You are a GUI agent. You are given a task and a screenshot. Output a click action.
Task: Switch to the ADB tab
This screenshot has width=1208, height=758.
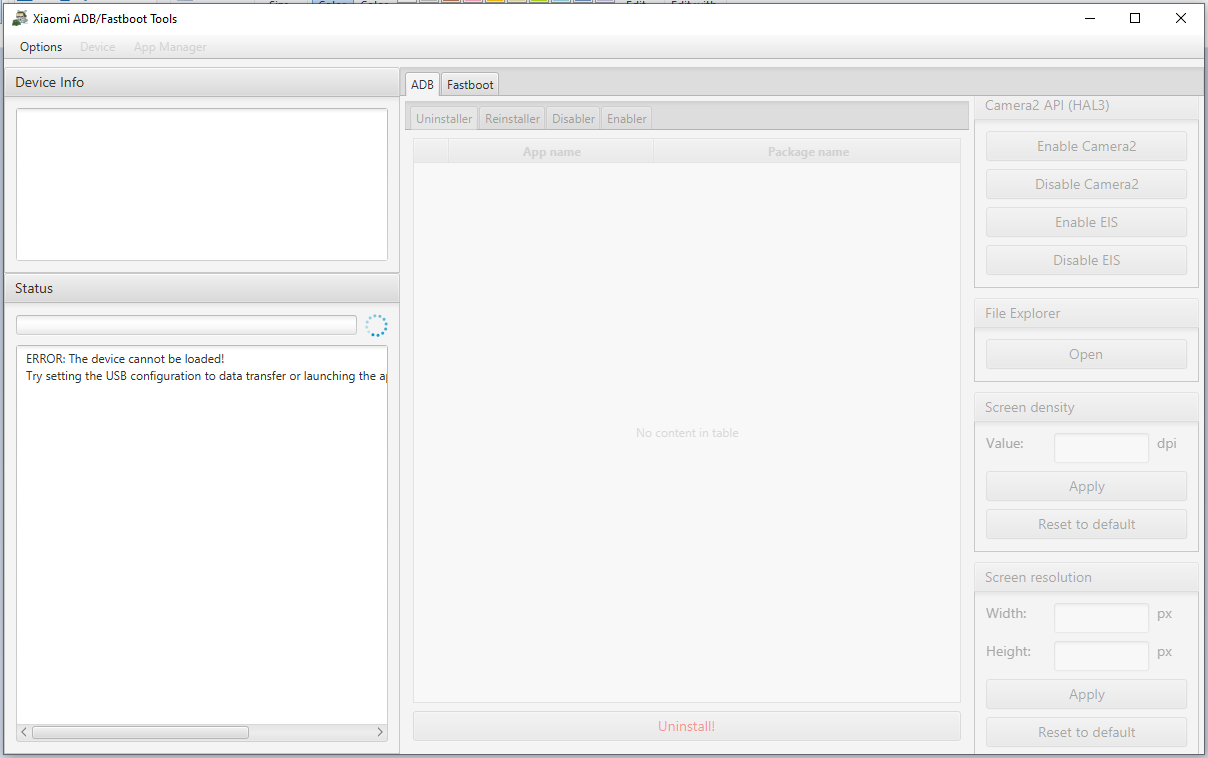422,85
